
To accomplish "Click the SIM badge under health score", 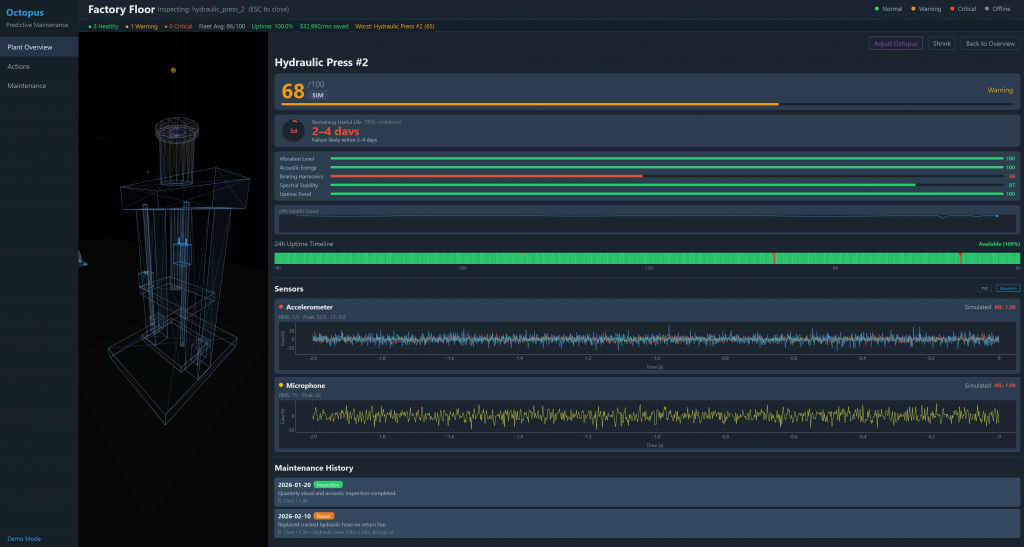I will (x=318, y=95).
